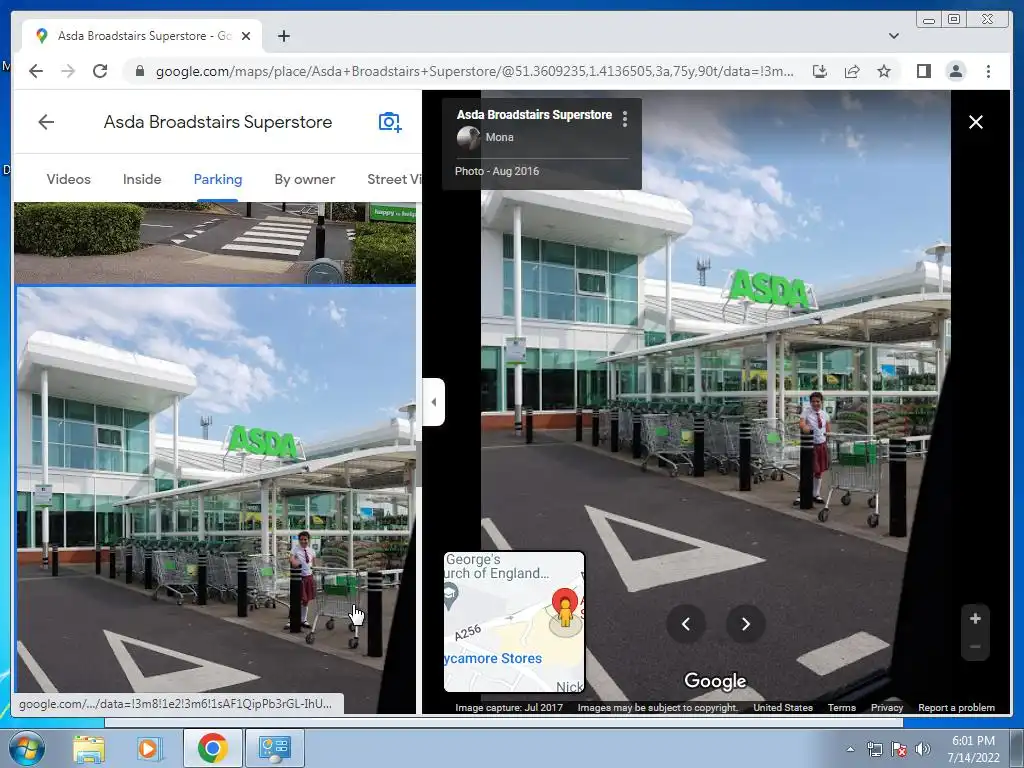The image size is (1024, 768).
Task: Close the Asda Broadstairs Superstore tab
Action: click(246, 36)
